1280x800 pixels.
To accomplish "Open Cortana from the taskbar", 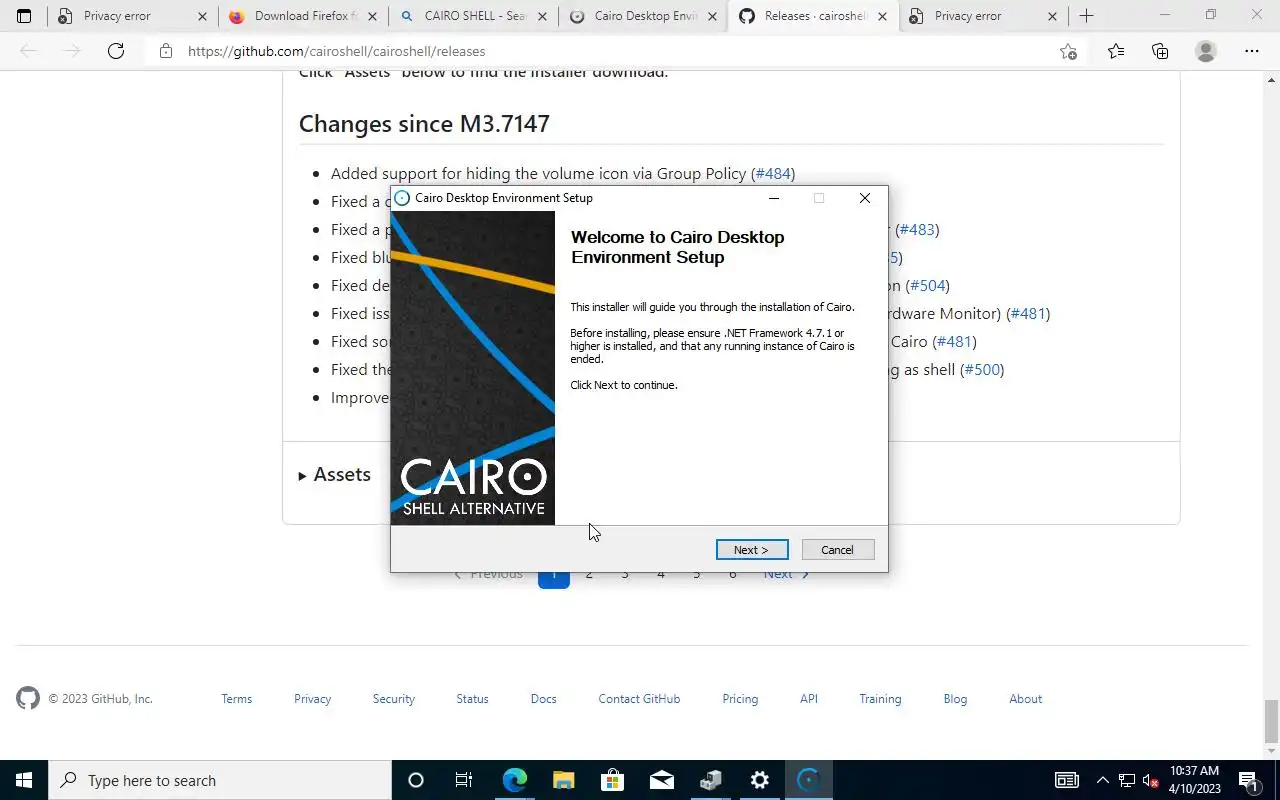I will pyautogui.click(x=416, y=780).
